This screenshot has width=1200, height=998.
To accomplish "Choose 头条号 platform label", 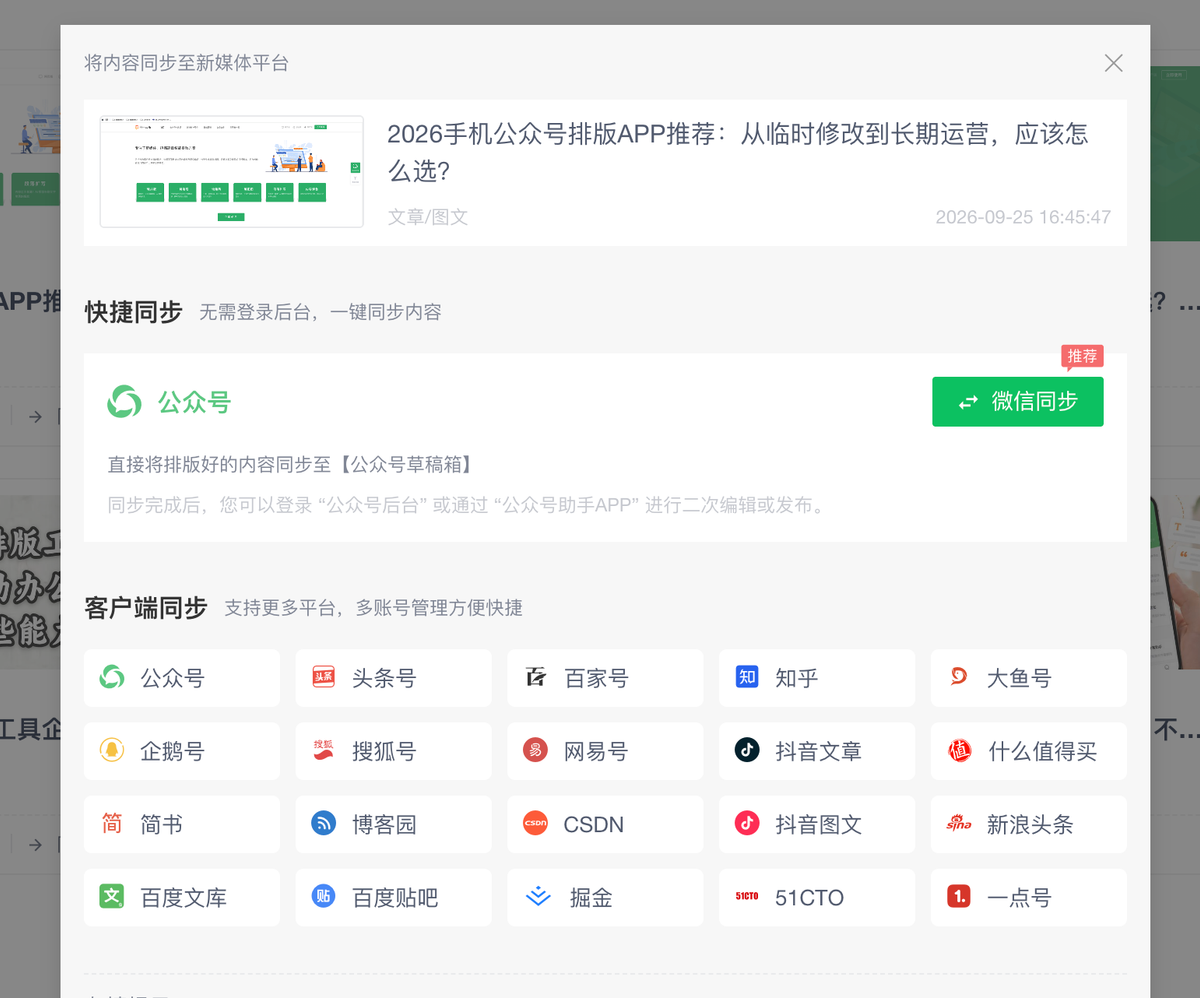I will click(384, 678).
